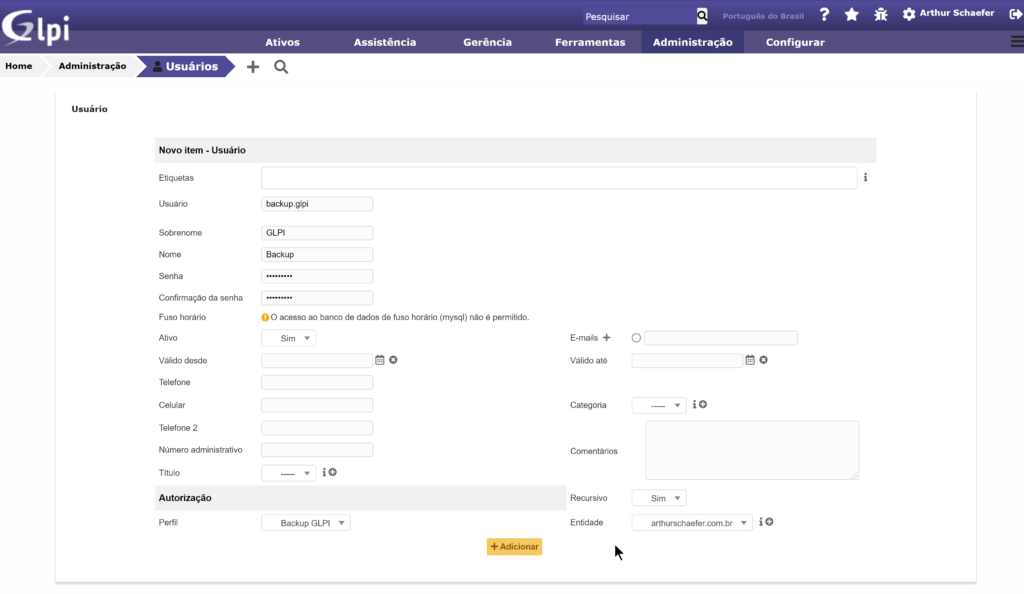Click the Arthur Schaefer user link

point(957,13)
